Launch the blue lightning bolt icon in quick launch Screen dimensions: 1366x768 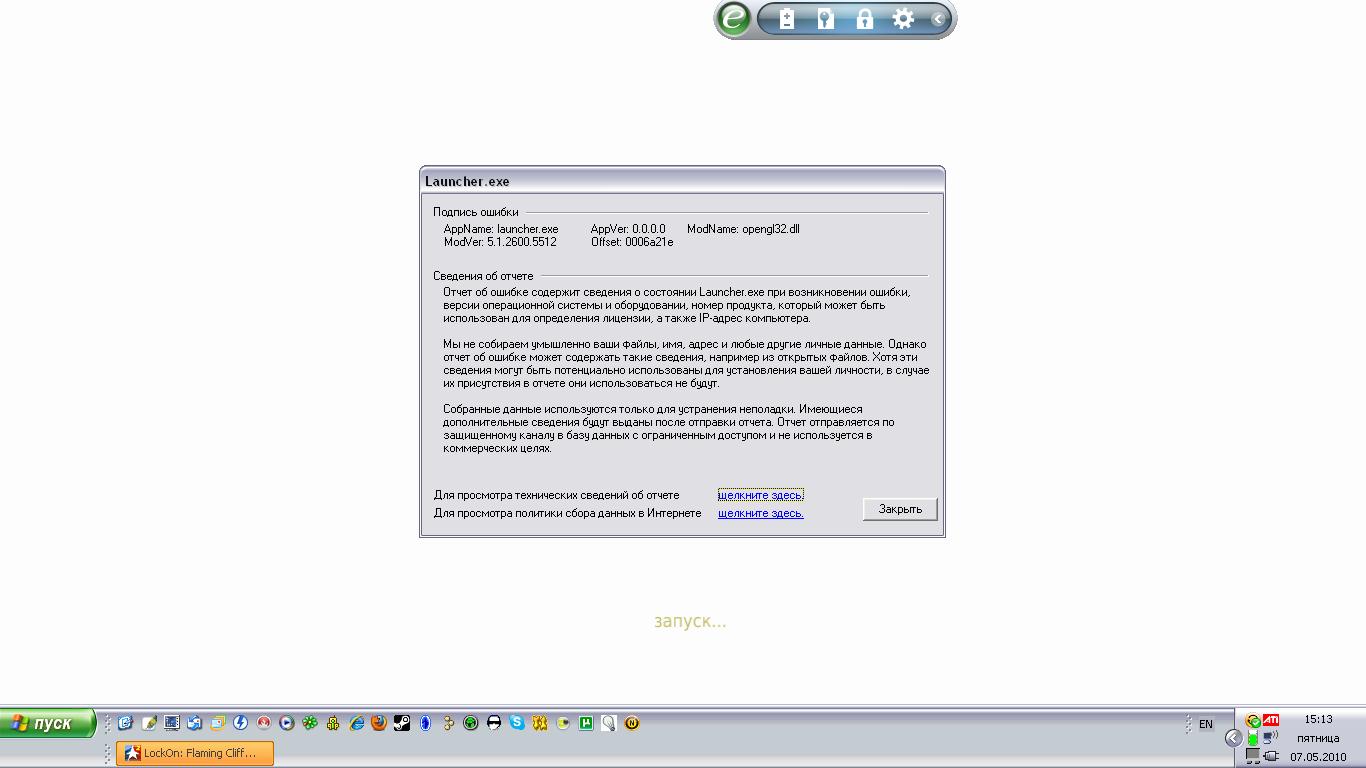[240, 723]
